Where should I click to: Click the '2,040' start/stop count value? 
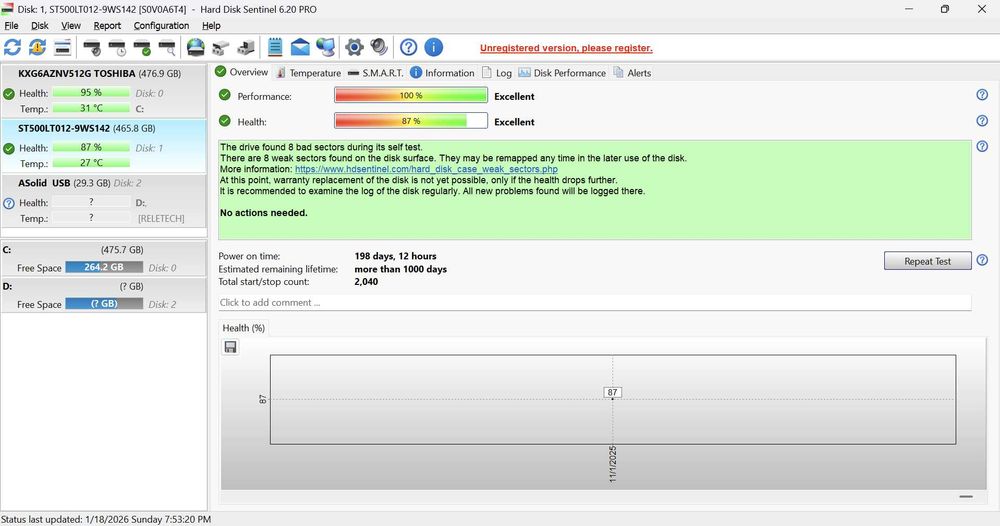coord(366,281)
